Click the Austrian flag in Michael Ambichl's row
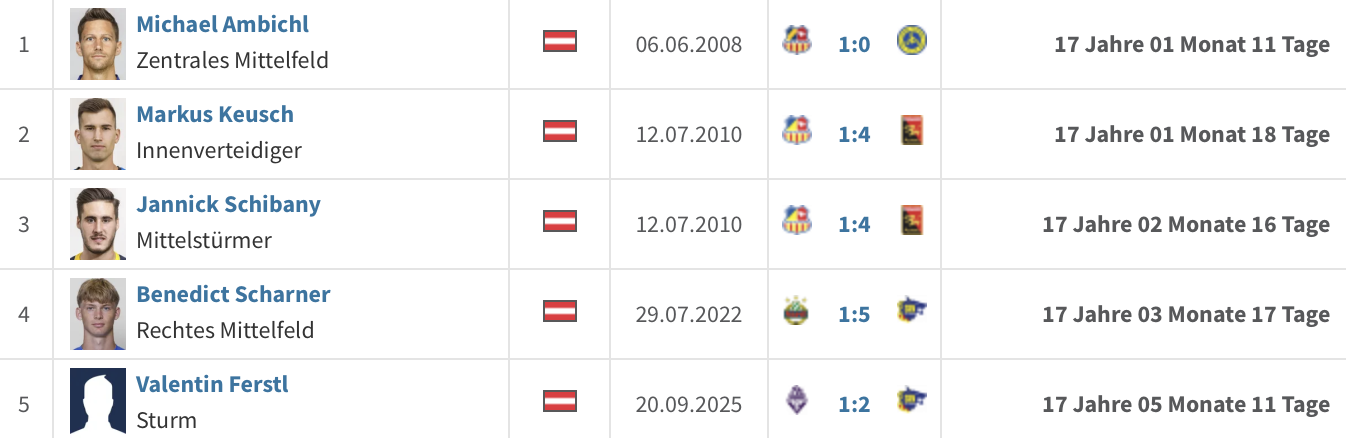The height and width of the screenshot is (438, 1346). click(x=560, y=42)
